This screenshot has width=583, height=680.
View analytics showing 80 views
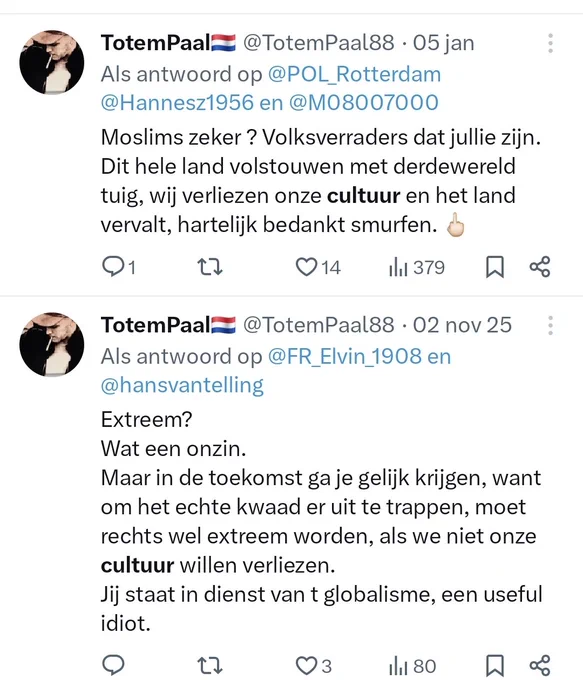[x=413, y=665]
